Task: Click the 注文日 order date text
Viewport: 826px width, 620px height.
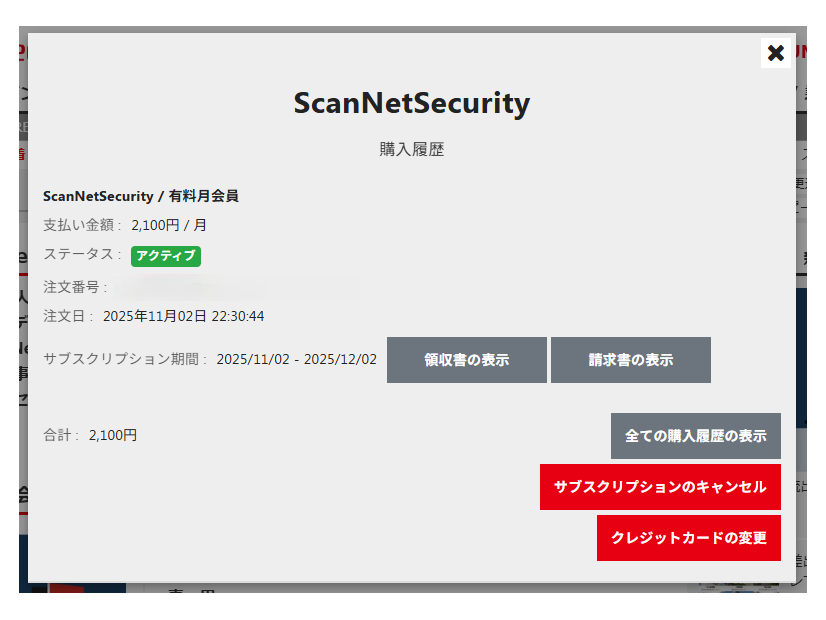Action: point(67,315)
